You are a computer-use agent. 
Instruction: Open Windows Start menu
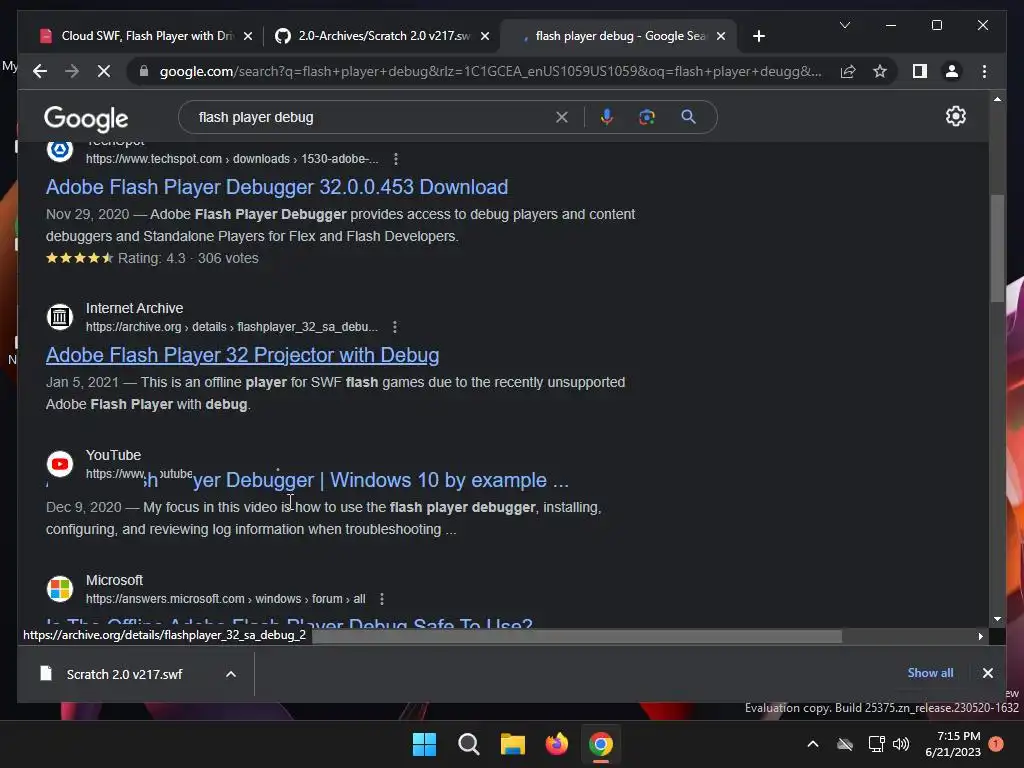424,744
